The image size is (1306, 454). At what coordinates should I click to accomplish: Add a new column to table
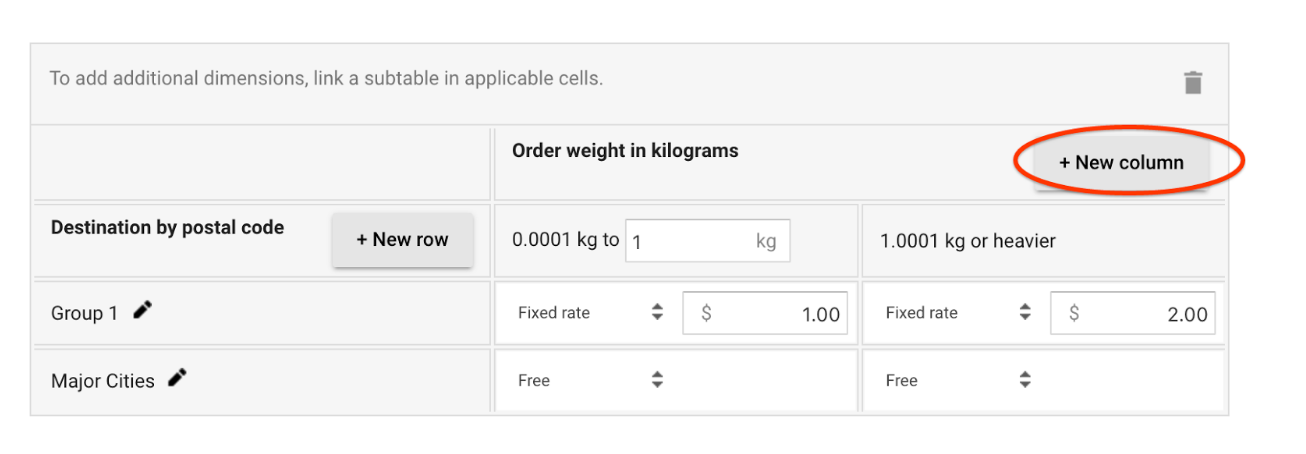pyautogui.click(x=1121, y=162)
